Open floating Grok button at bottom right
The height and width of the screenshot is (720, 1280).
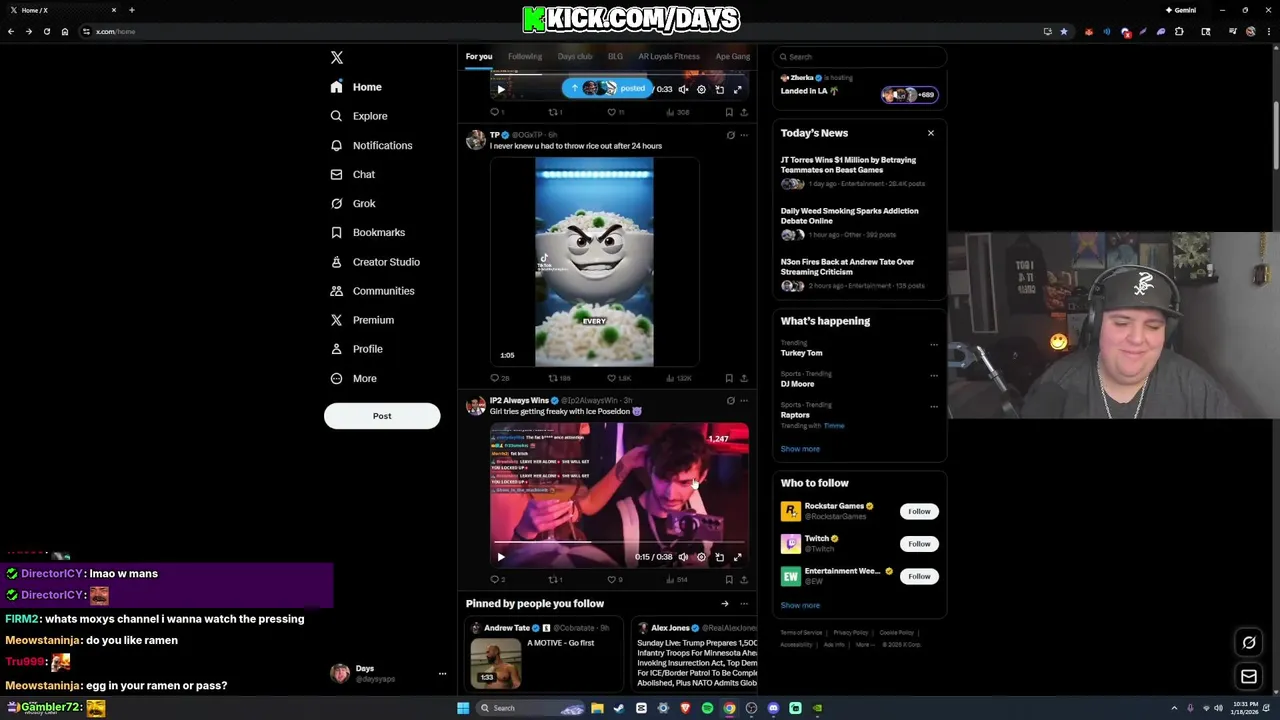[1249, 643]
